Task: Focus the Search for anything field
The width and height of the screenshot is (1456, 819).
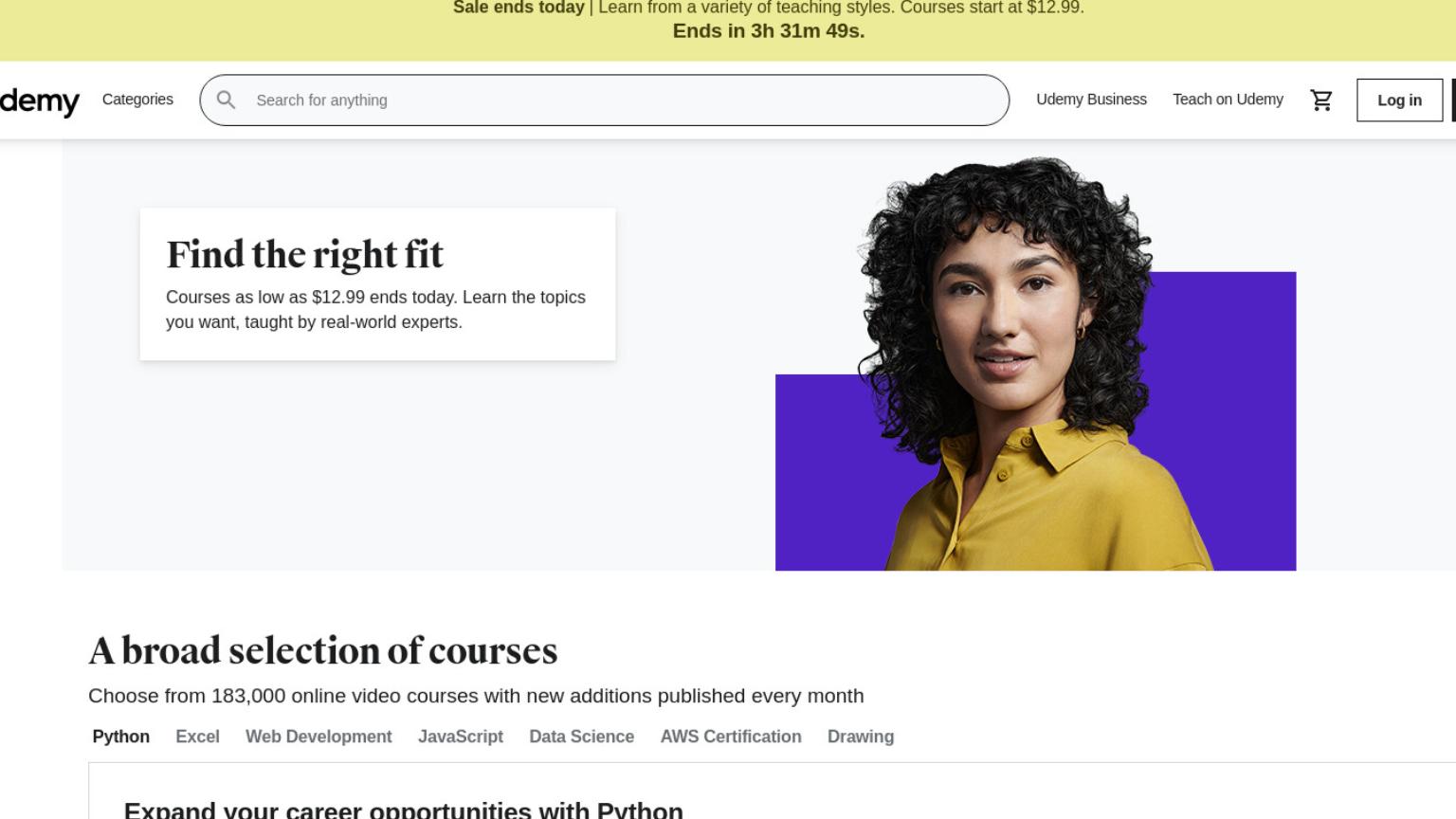Action: (604, 100)
